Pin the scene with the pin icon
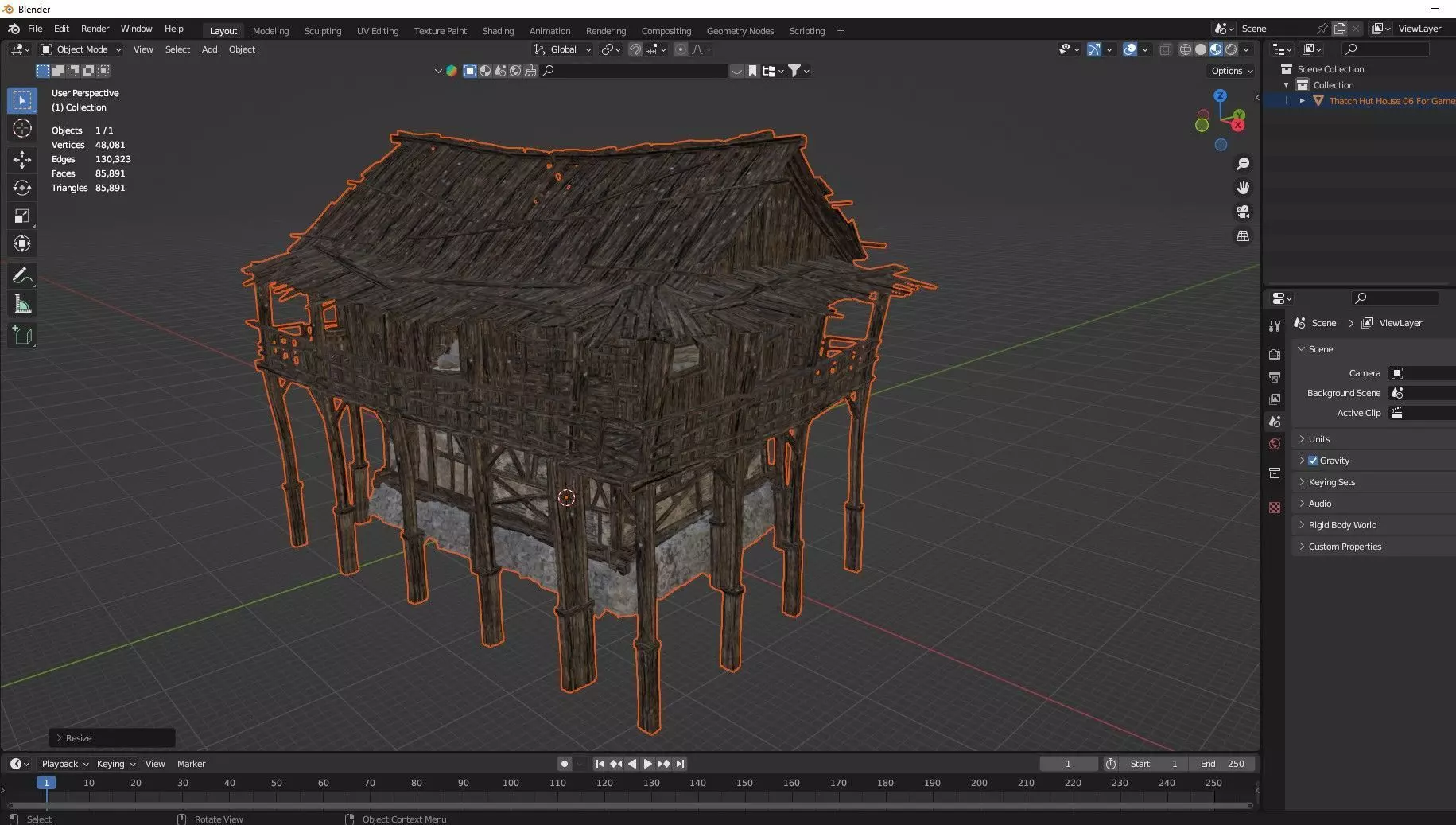Screen dimensions: 1456x825 point(1322,29)
